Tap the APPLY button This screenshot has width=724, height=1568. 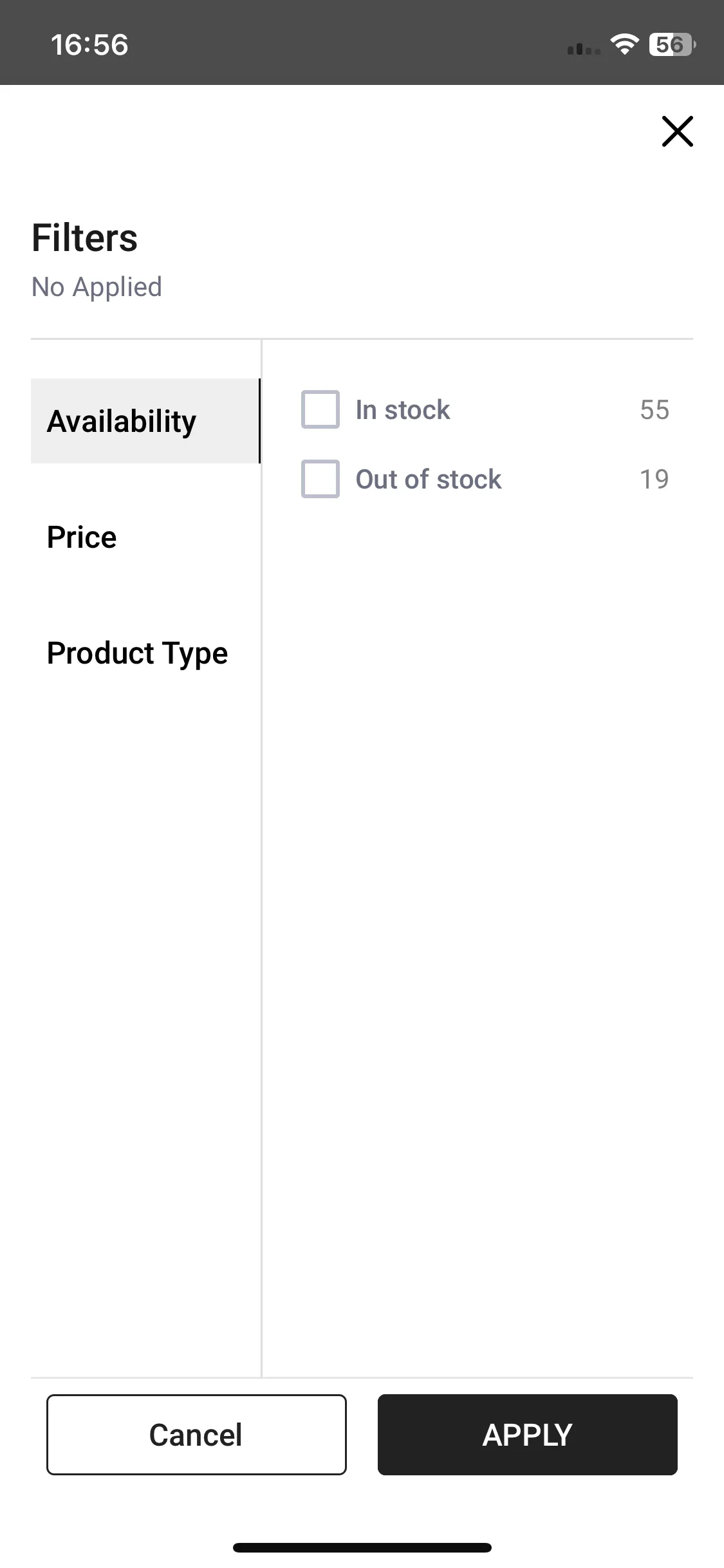point(528,1435)
